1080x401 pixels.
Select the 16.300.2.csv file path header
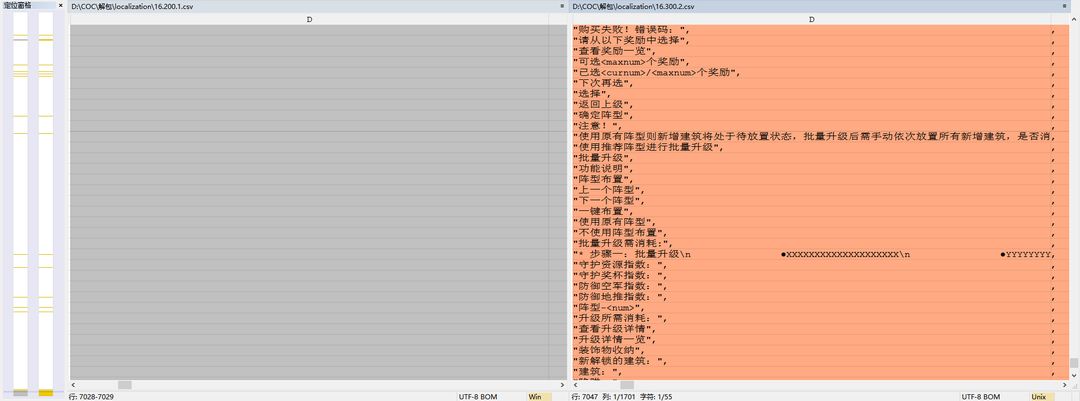[632, 6]
